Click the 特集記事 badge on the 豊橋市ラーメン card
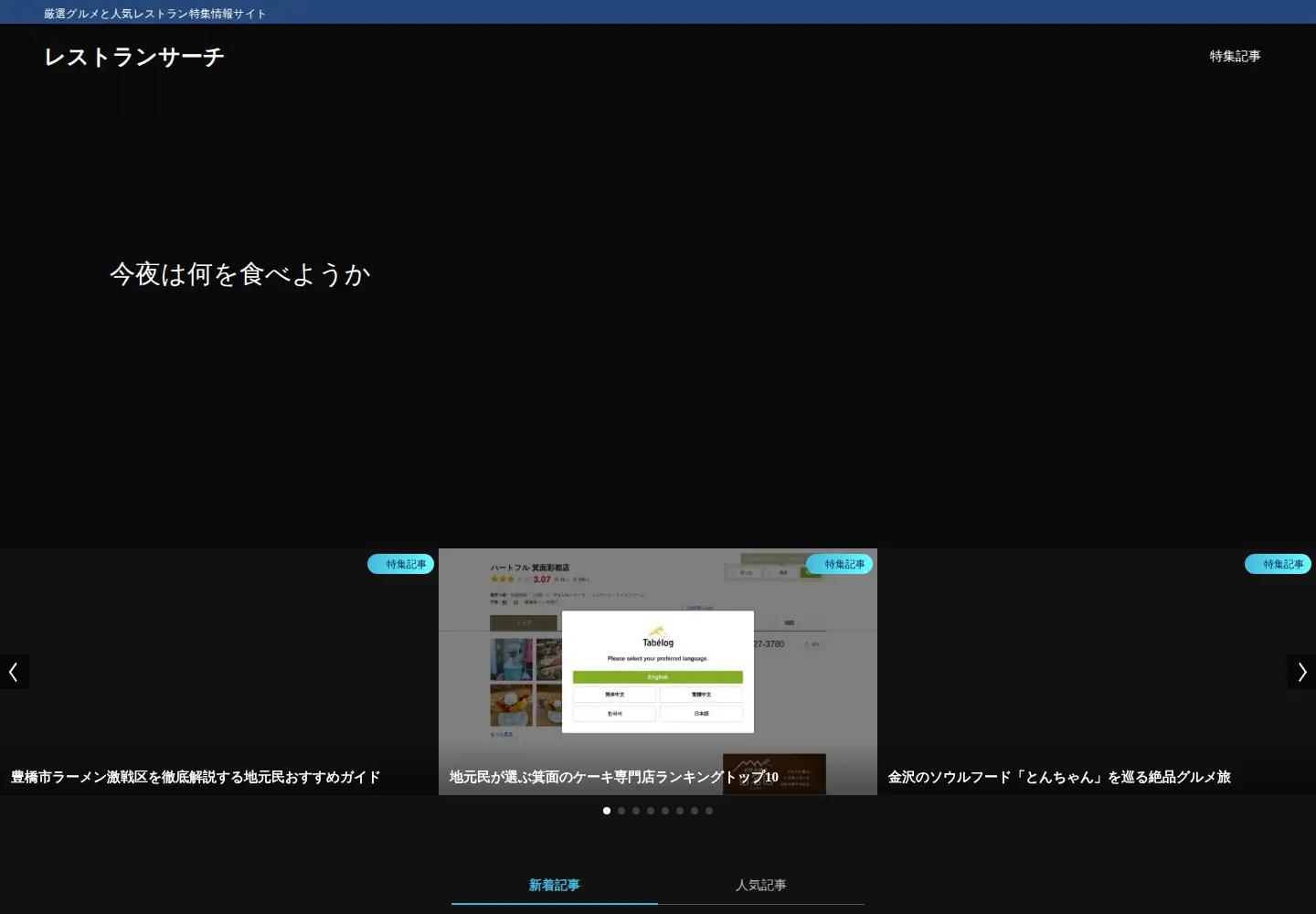The image size is (1316, 914). (400, 564)
